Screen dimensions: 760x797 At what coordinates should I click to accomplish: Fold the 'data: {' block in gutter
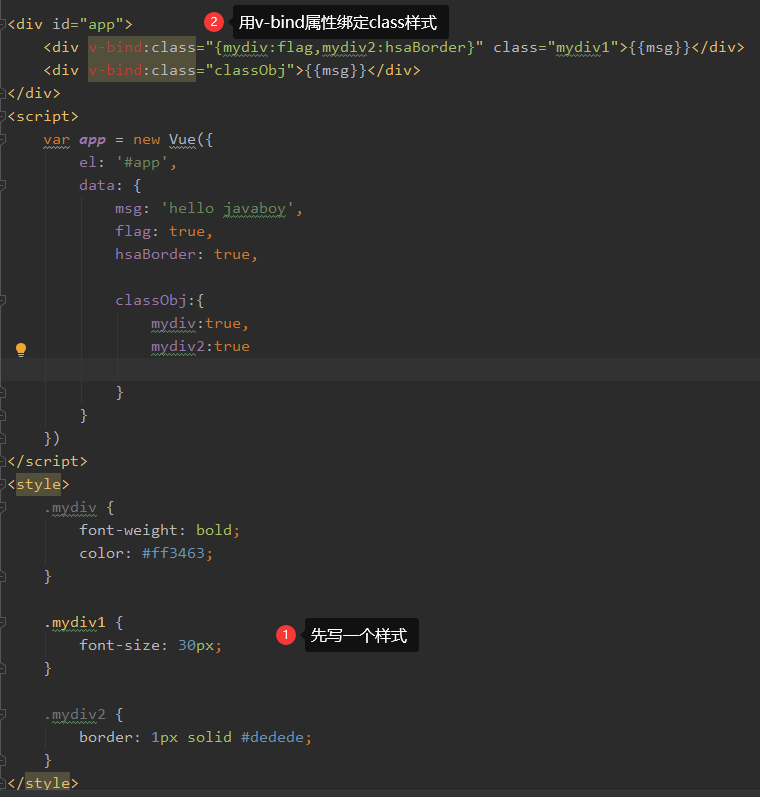2,186
